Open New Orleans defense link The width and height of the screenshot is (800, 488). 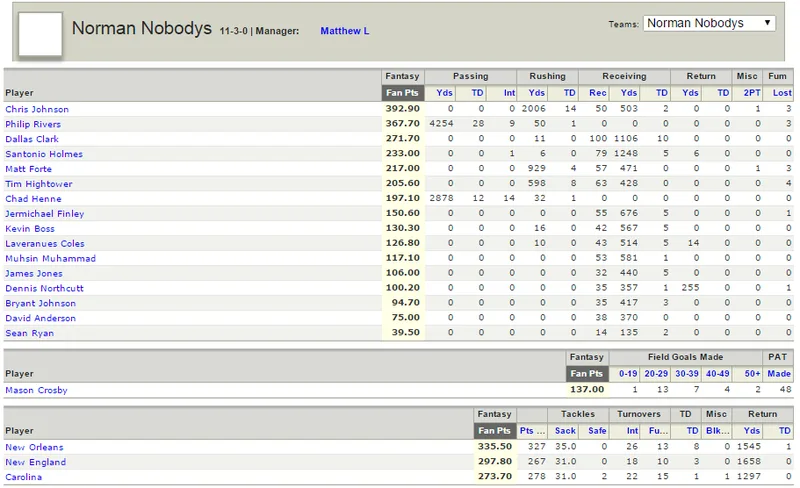(x=34, y=447)
